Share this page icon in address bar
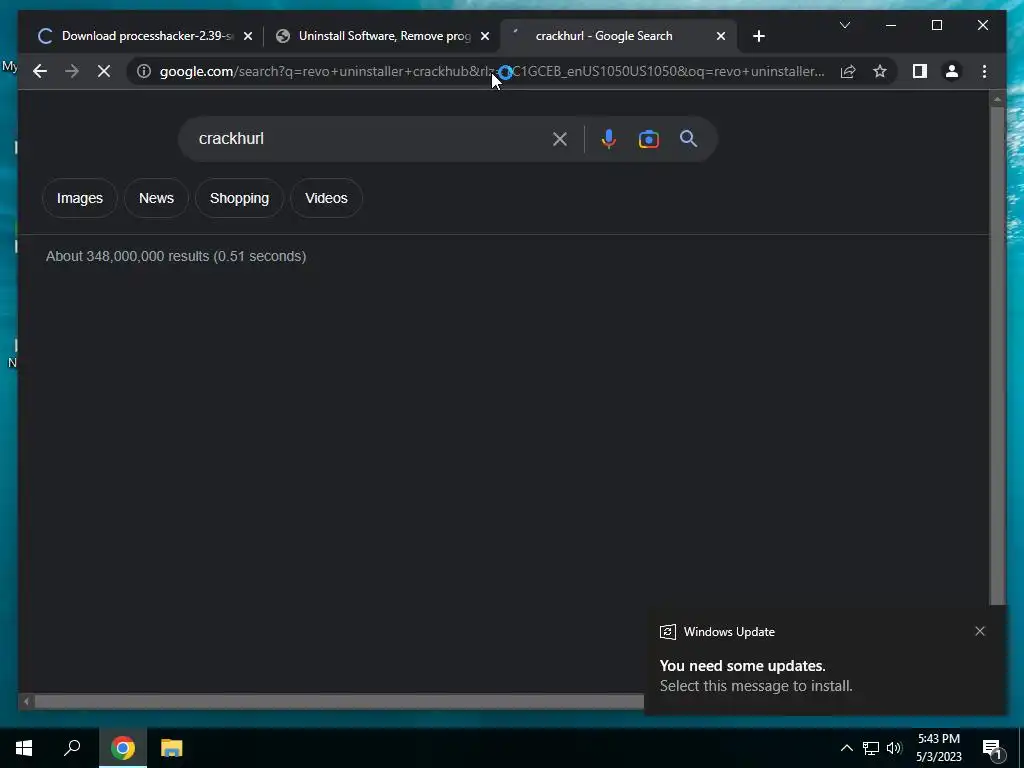 click(848, 71)
